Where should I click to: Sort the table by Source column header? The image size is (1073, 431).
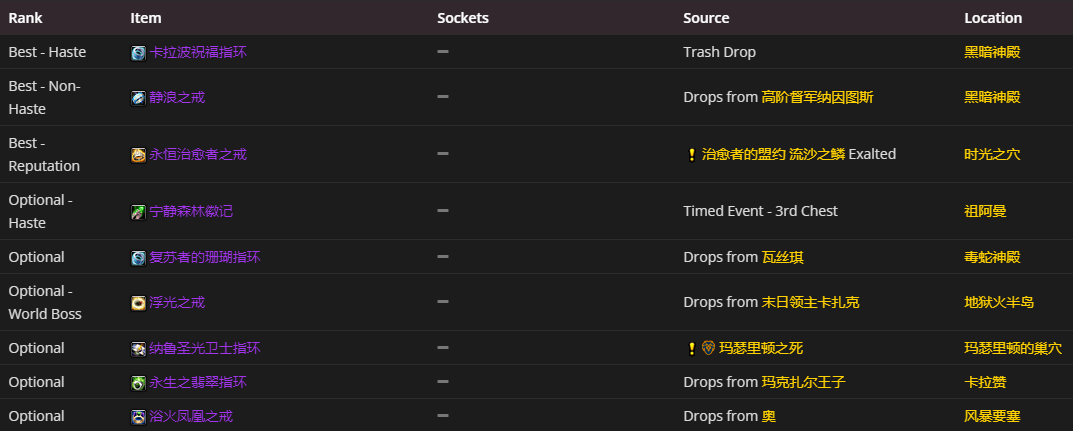click(706, 18)
